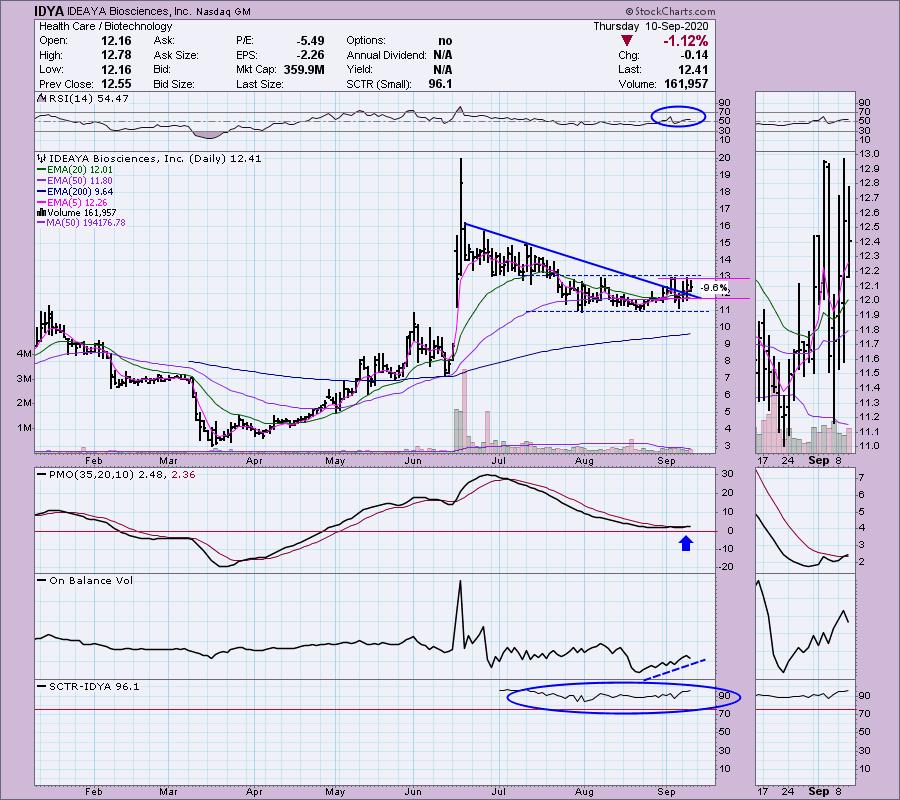
Task: Click the P/E value -5.49
Action: 311,41
